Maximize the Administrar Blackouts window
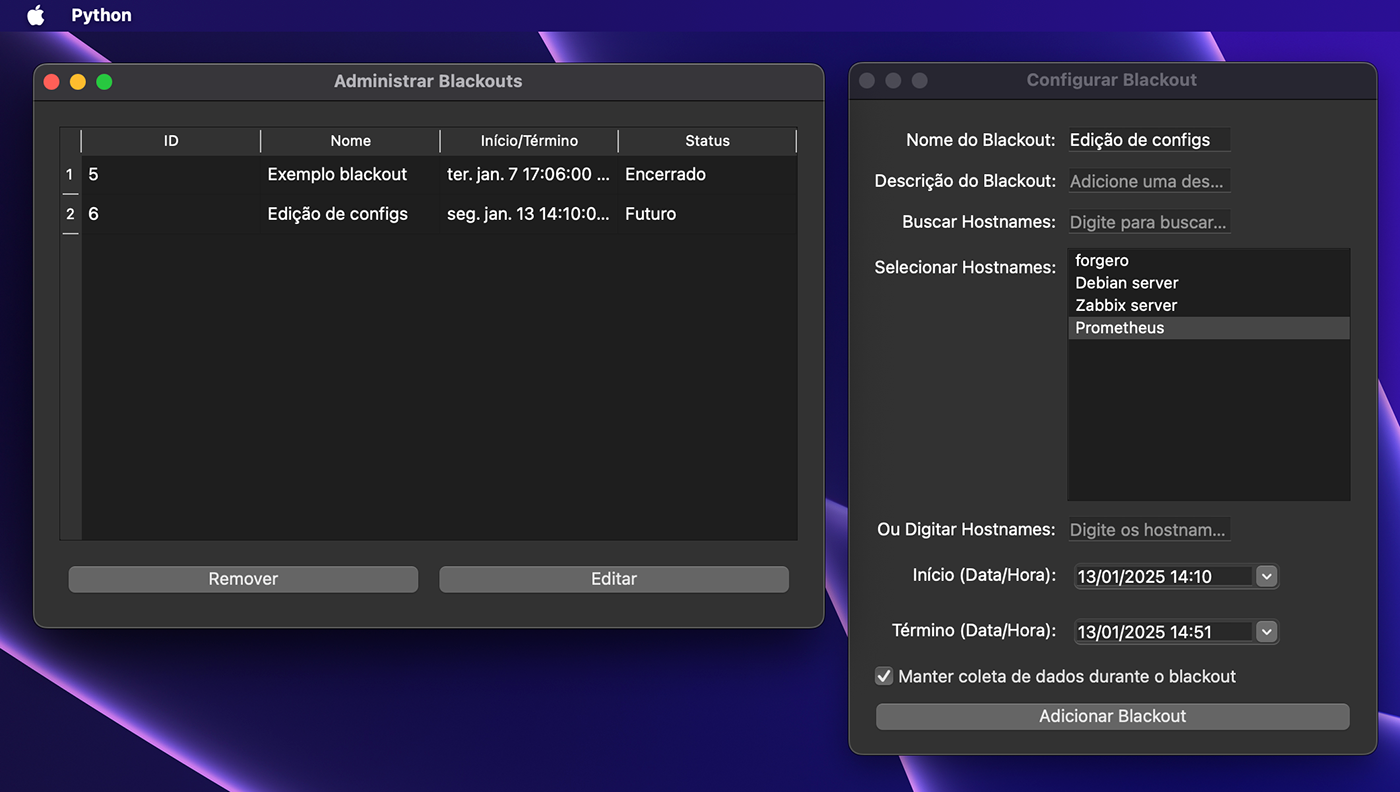 pyautogui.click(x=104, y=82)
